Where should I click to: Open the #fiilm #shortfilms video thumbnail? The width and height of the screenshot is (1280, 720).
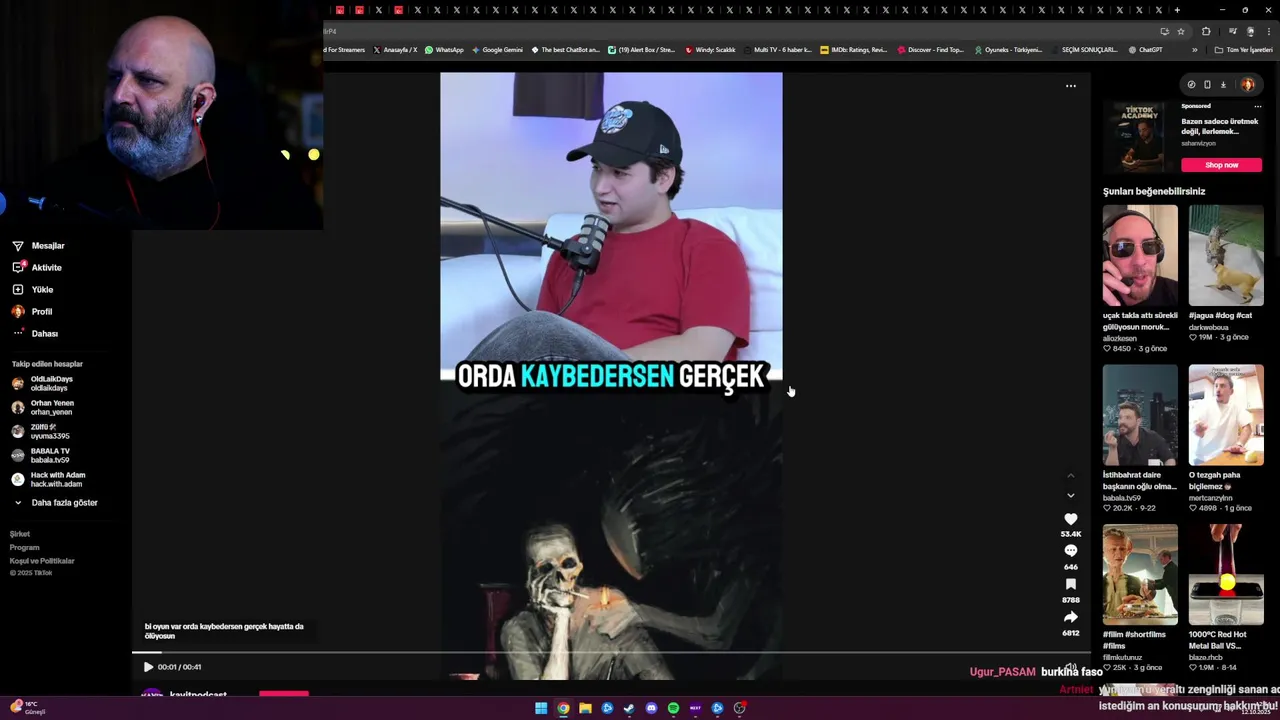click(1140, 574)
